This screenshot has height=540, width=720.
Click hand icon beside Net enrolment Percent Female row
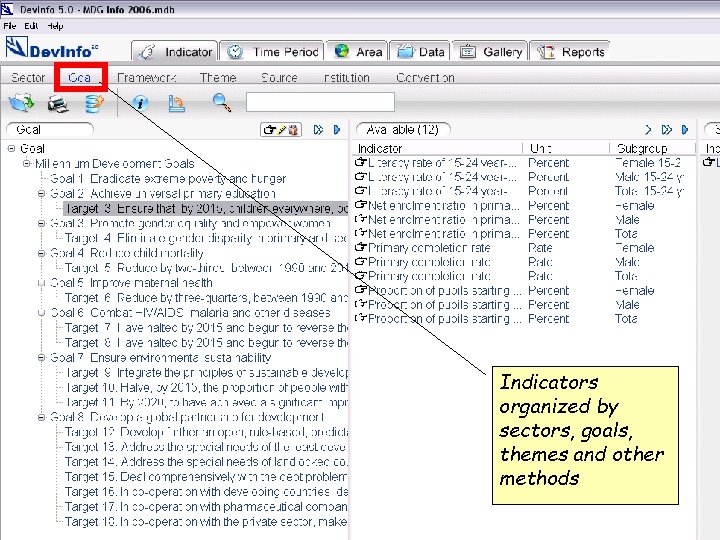tap(361, 205)
